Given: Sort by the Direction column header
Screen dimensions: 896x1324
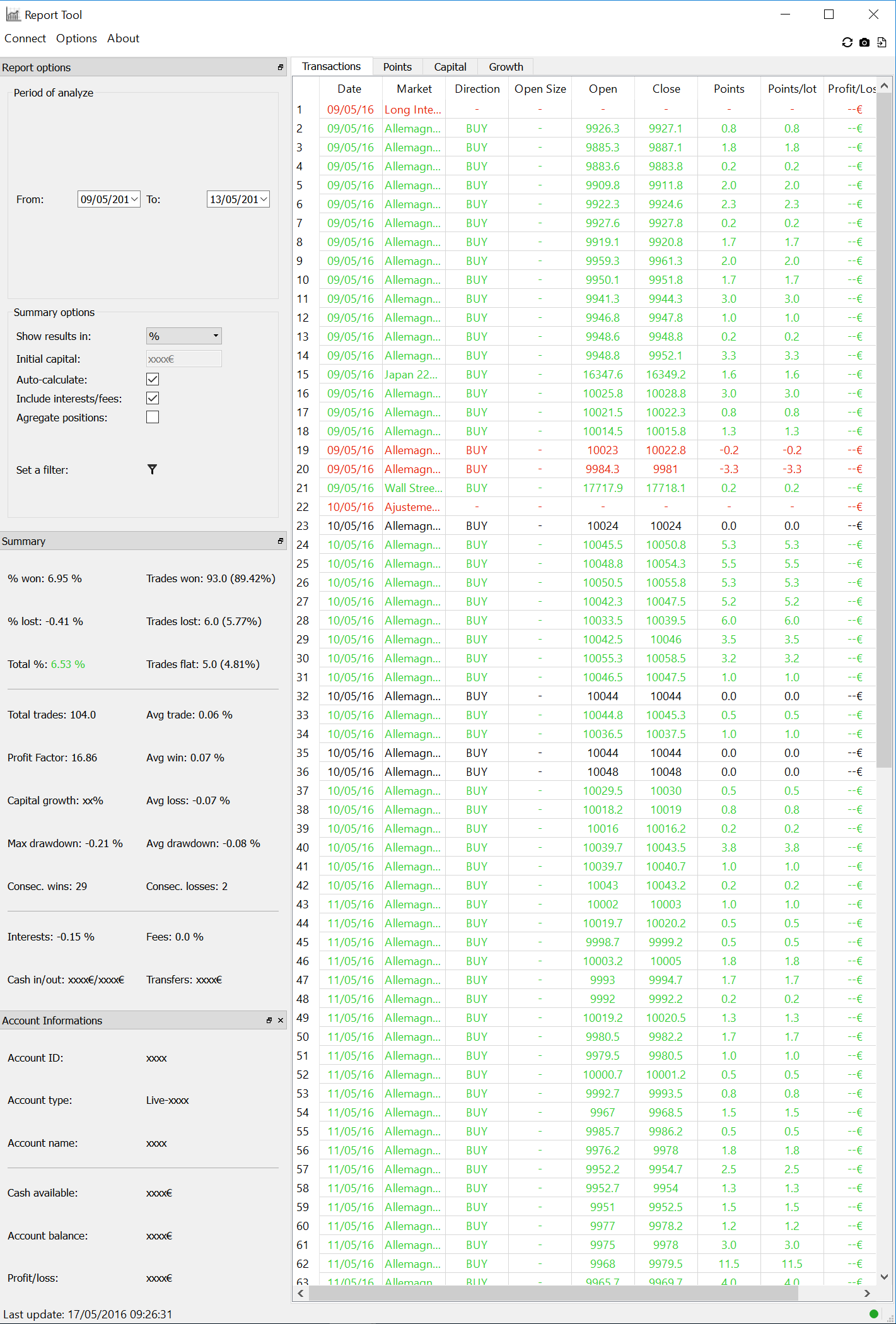Looking at the screenshot, I should pyautogui.click(x=477, y=89).
